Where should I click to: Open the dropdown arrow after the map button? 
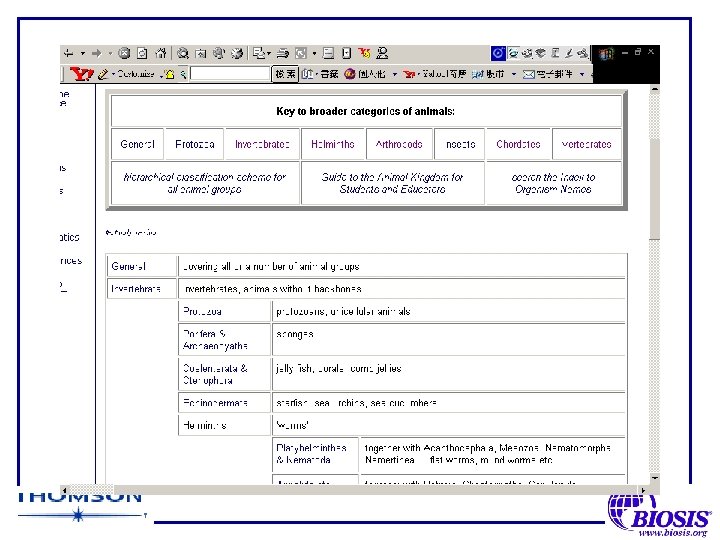(514, 74)
